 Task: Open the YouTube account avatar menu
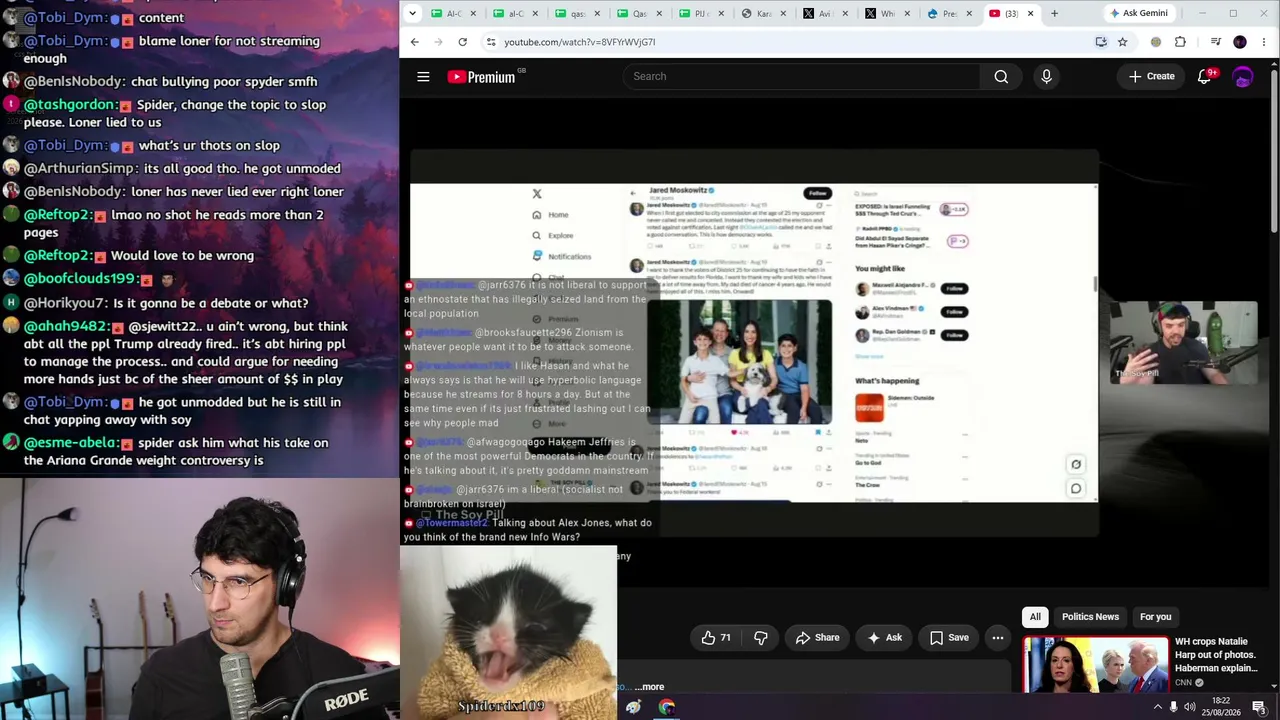click(1243, 76)
